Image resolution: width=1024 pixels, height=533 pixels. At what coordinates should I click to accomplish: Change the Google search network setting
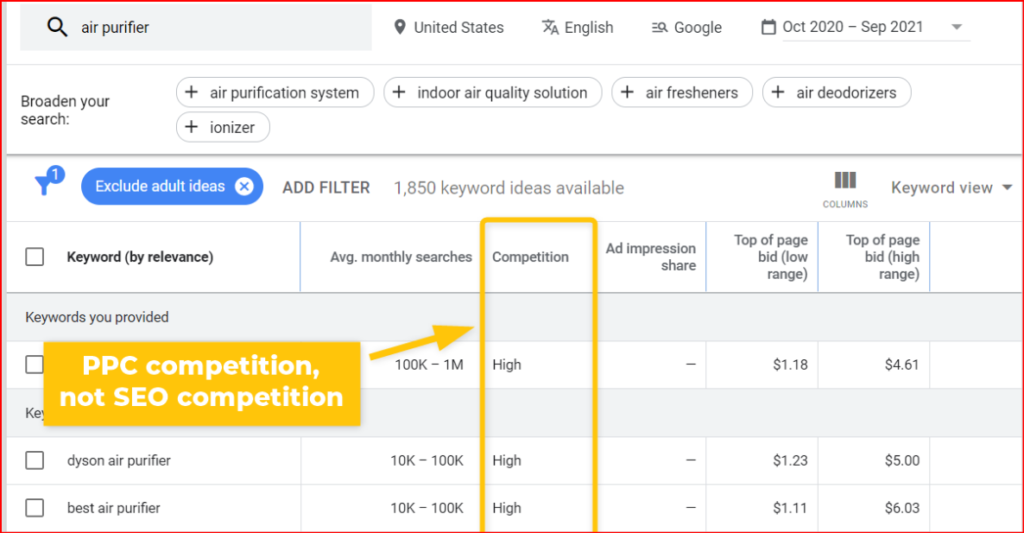686,27
